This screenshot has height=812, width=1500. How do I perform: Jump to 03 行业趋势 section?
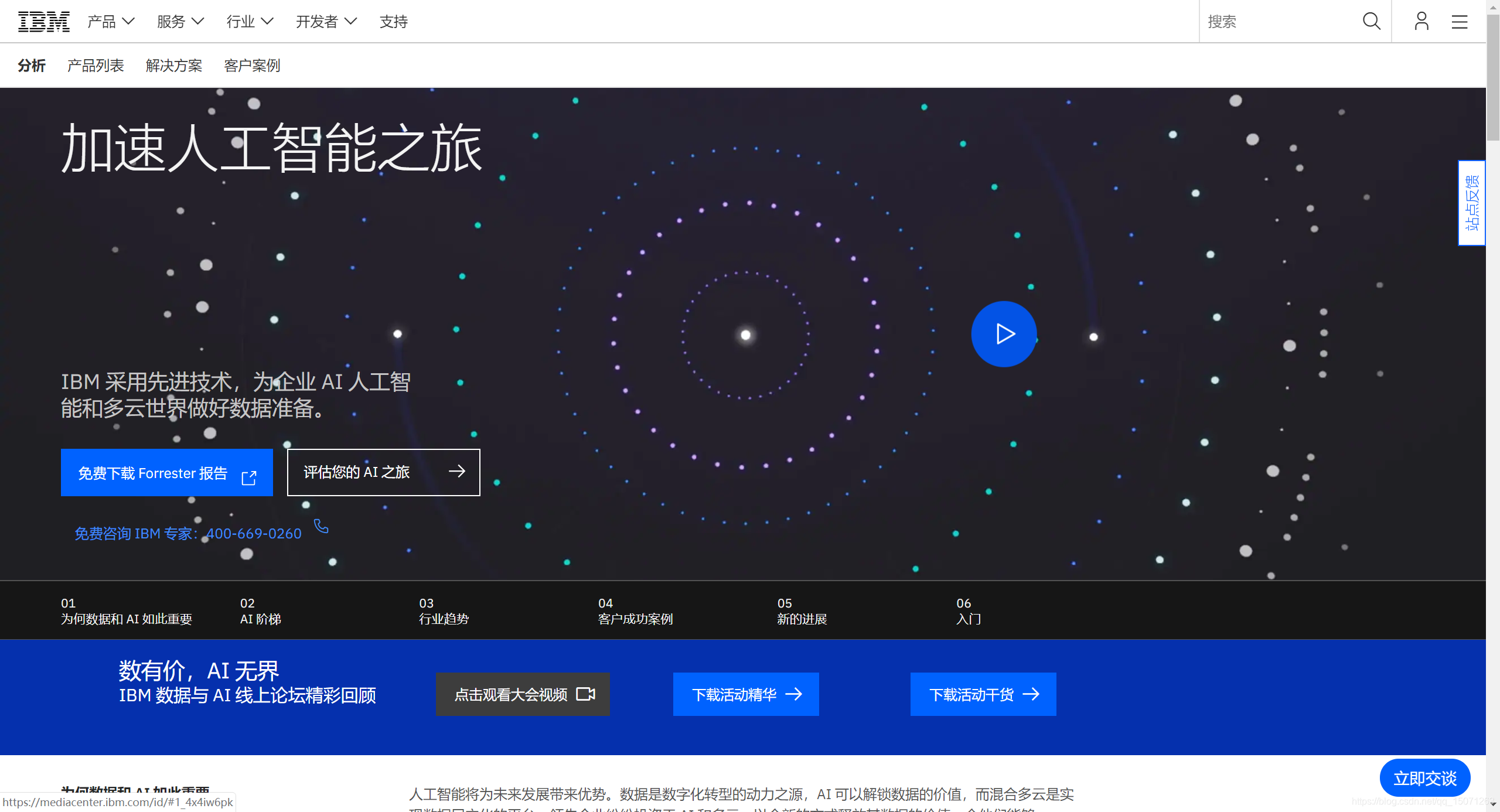click(x=444, y=611)
